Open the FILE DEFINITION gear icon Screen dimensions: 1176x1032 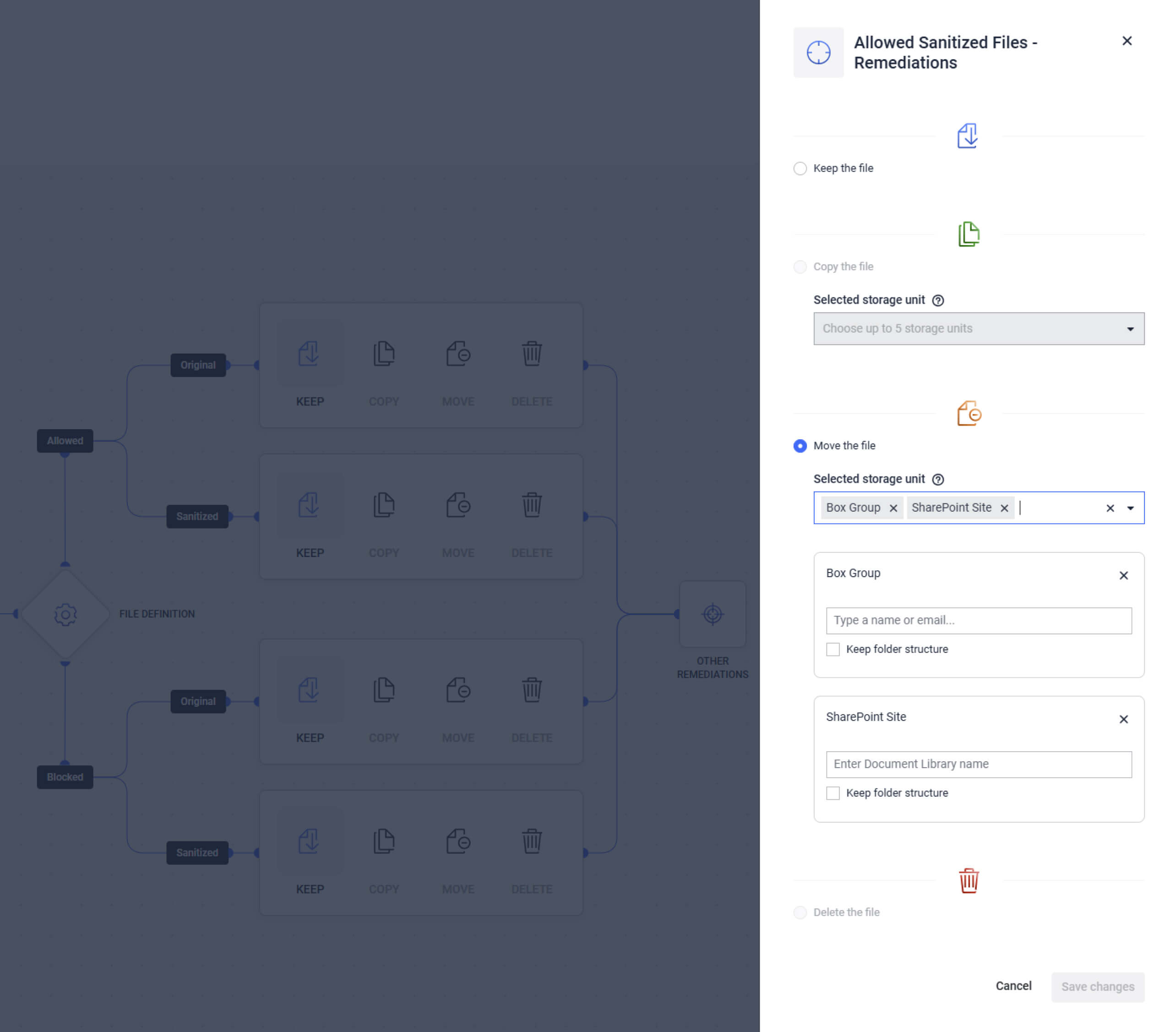(x=65, y=613)
